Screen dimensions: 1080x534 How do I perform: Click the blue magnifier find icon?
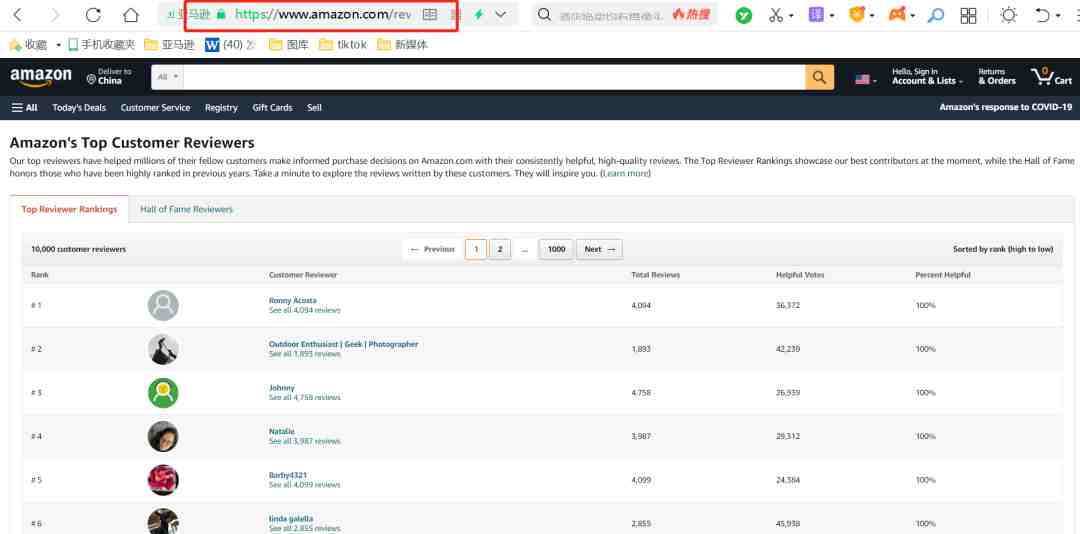click(935, 15)
